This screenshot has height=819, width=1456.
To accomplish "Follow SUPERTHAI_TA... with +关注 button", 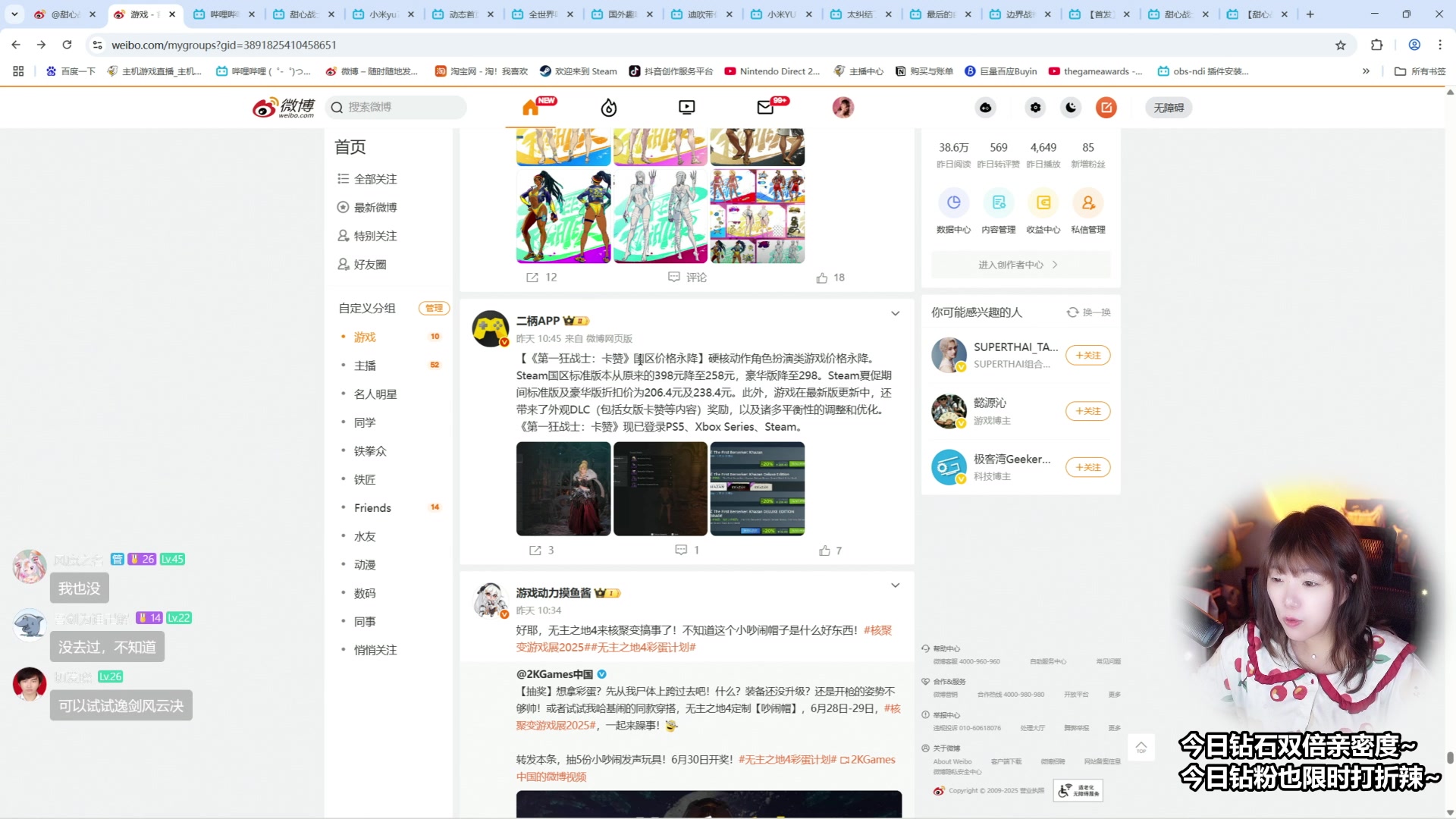I will pyautogui.click(x=1087, y=356).
